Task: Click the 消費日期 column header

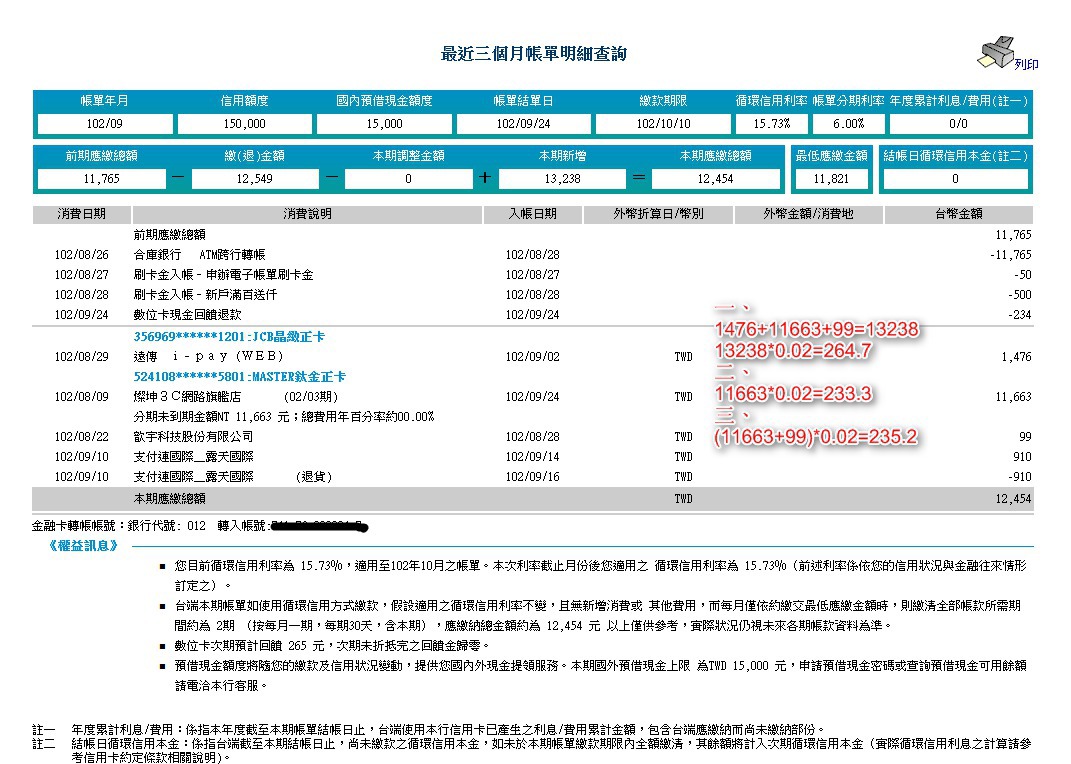Action: (81, 214)
